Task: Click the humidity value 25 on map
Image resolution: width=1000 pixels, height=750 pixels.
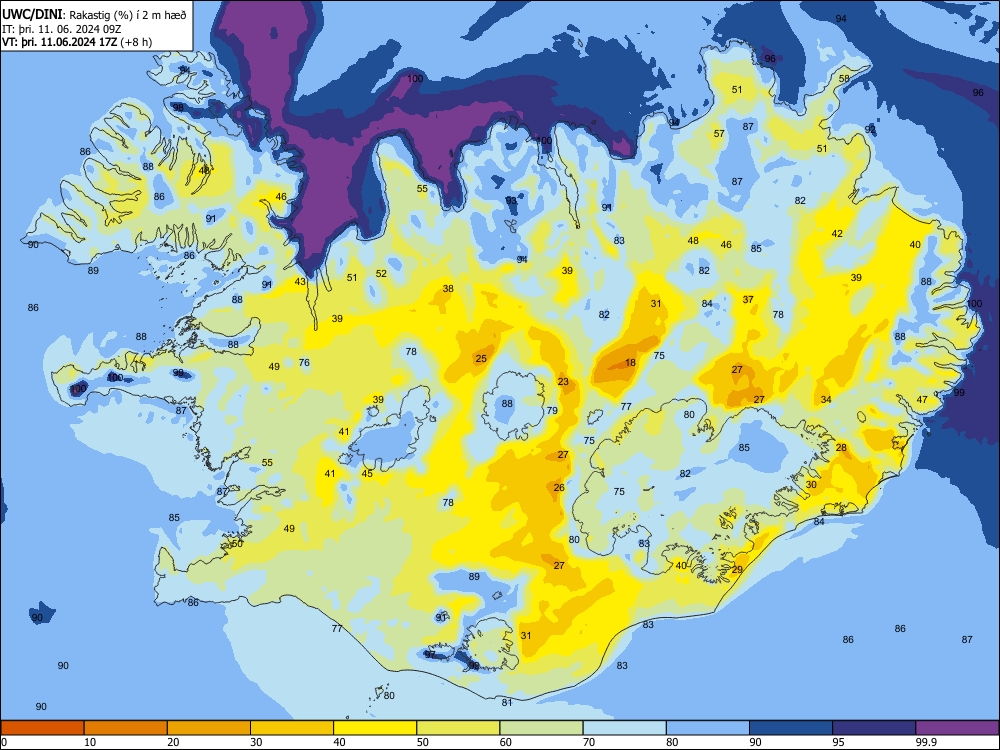Action: tap(481, 359)
